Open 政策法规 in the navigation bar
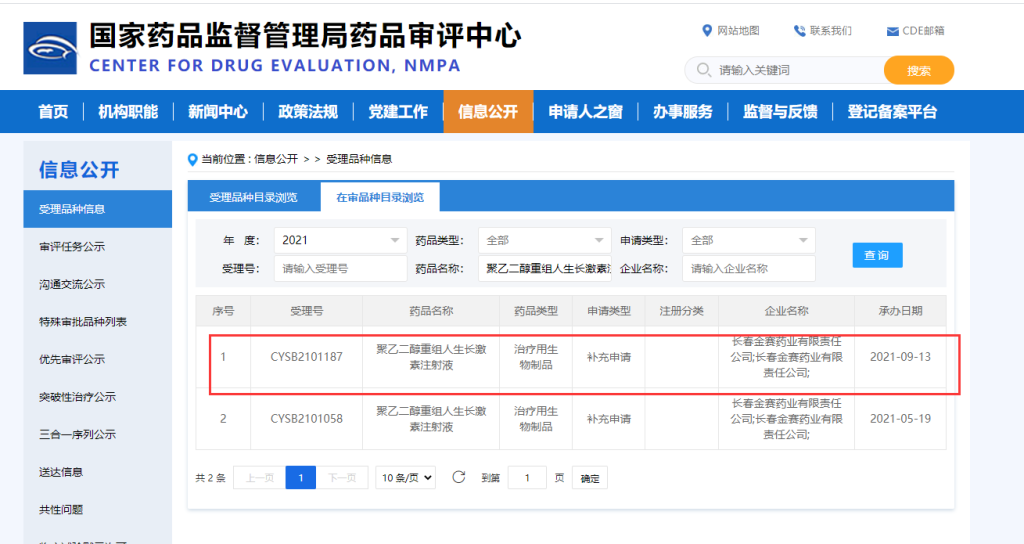The image size is (1024, 544). 308,112
